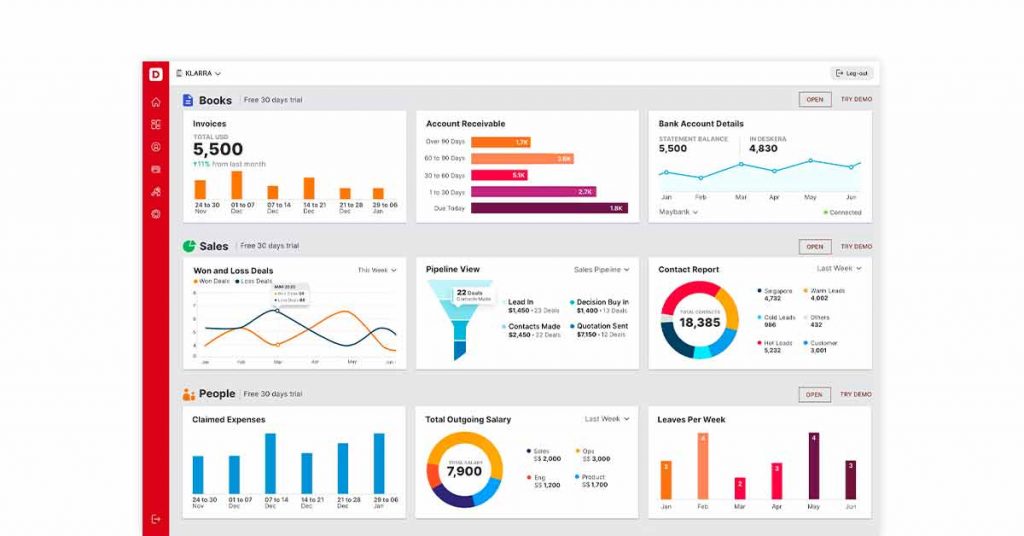This screenshot has height=536, width=1024.
Task: Click the Leaves Per Week bar for May
Action: click(814, 466)
